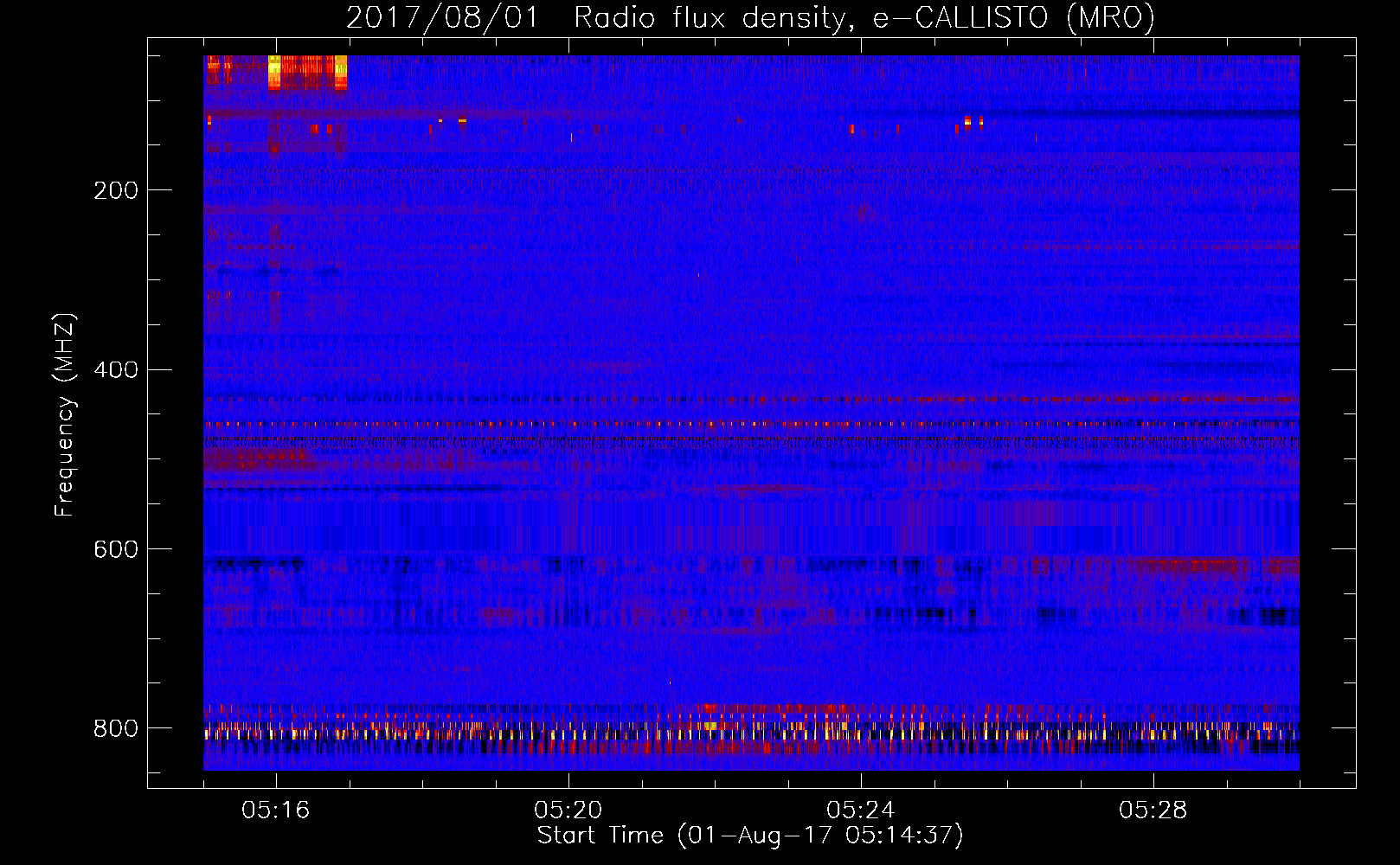Click the 05:24 time tick label

861,810
